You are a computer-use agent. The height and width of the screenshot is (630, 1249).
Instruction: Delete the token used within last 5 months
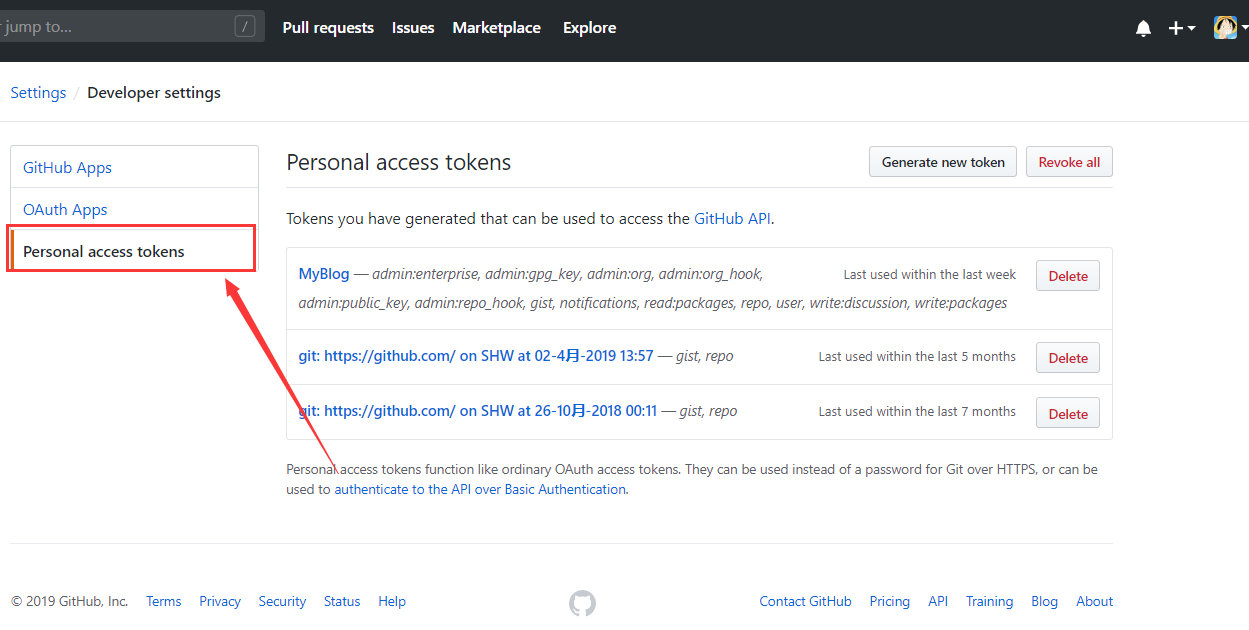(x=1068, y=358)
